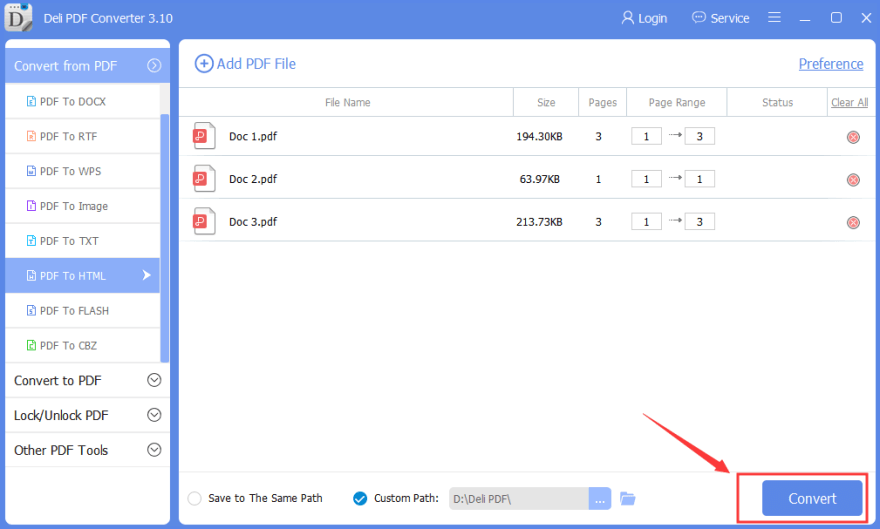Click the custom path D:\Deli PDF\ field
The width and height of the screenshot is (880, 529).
coord(519,499)
